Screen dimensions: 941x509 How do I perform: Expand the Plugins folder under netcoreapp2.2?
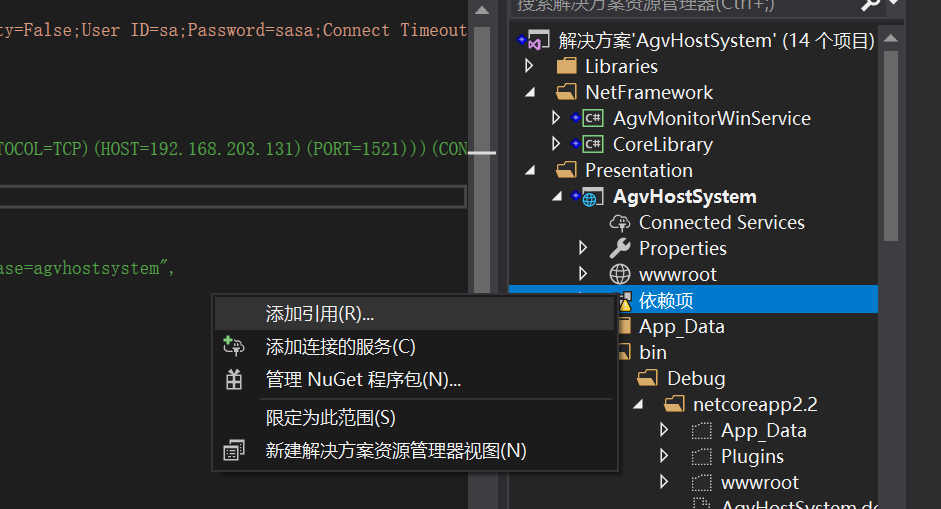coord(664,456)
